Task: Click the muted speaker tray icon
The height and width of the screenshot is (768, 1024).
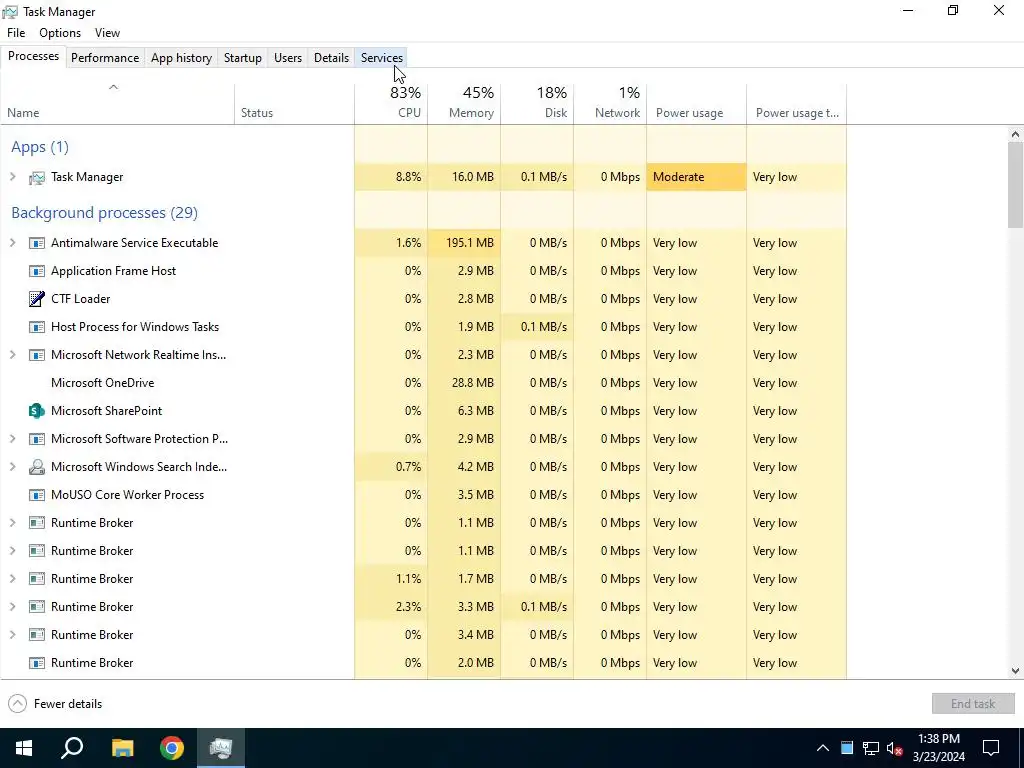Action: pos(895,748)
